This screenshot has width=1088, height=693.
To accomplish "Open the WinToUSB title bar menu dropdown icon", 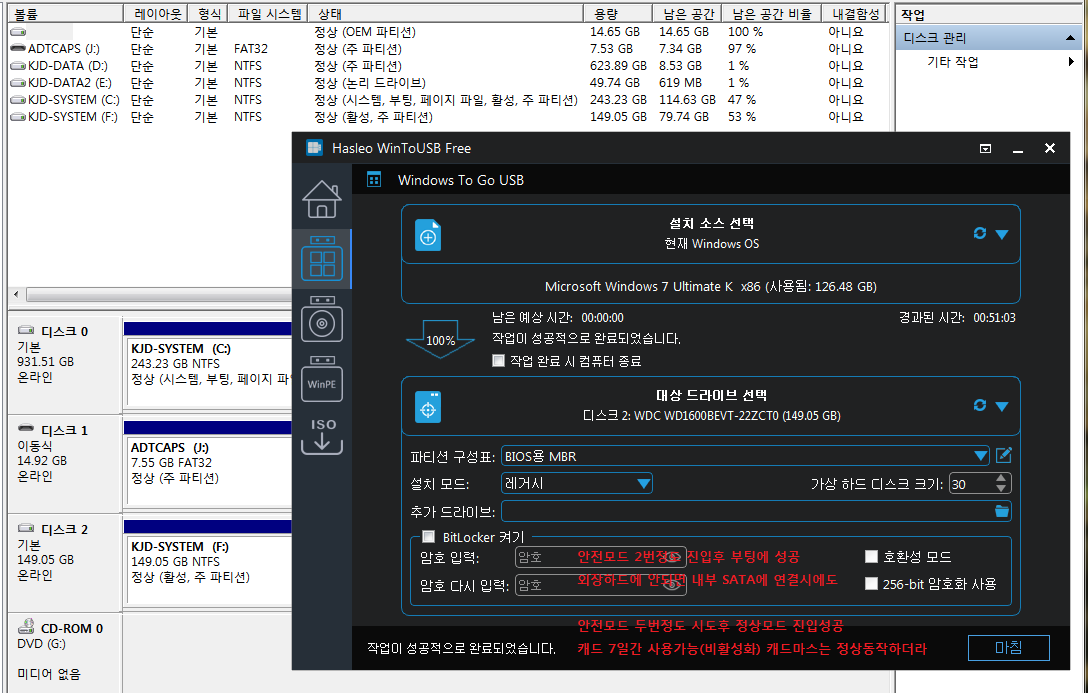I will 985,148.
